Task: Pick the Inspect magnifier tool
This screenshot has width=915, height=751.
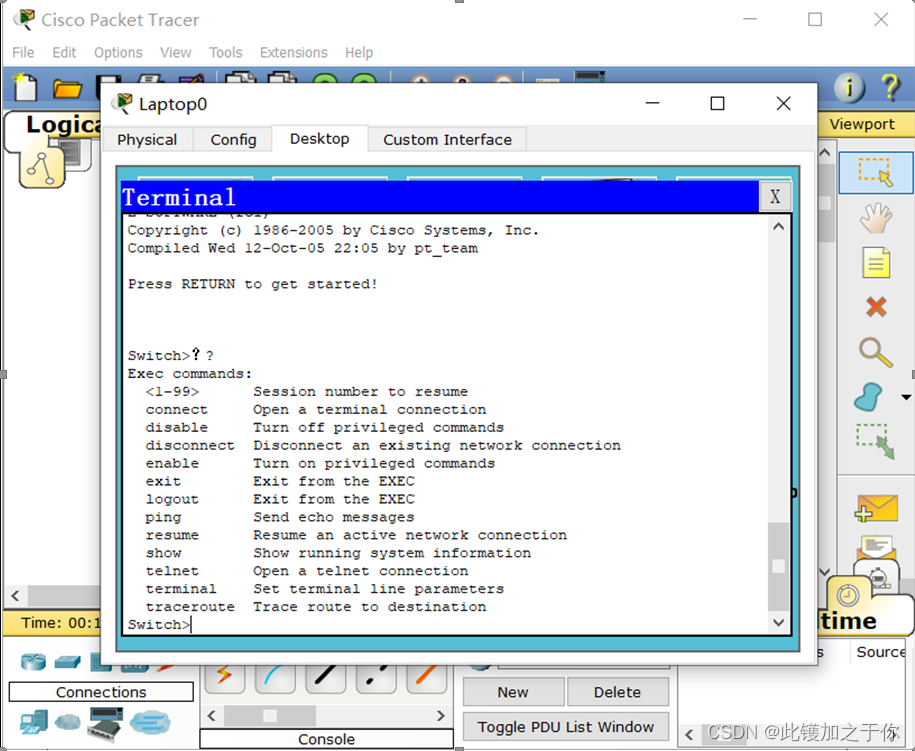Action: point(875,352)
